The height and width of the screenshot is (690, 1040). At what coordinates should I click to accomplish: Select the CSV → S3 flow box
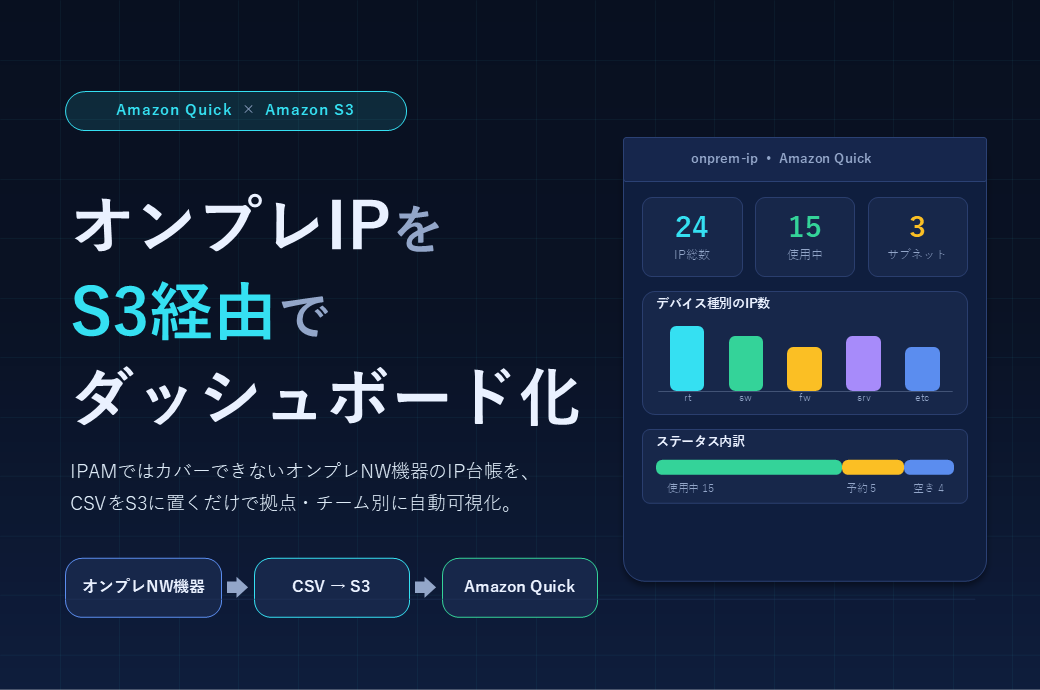click(x=332, y=587)
